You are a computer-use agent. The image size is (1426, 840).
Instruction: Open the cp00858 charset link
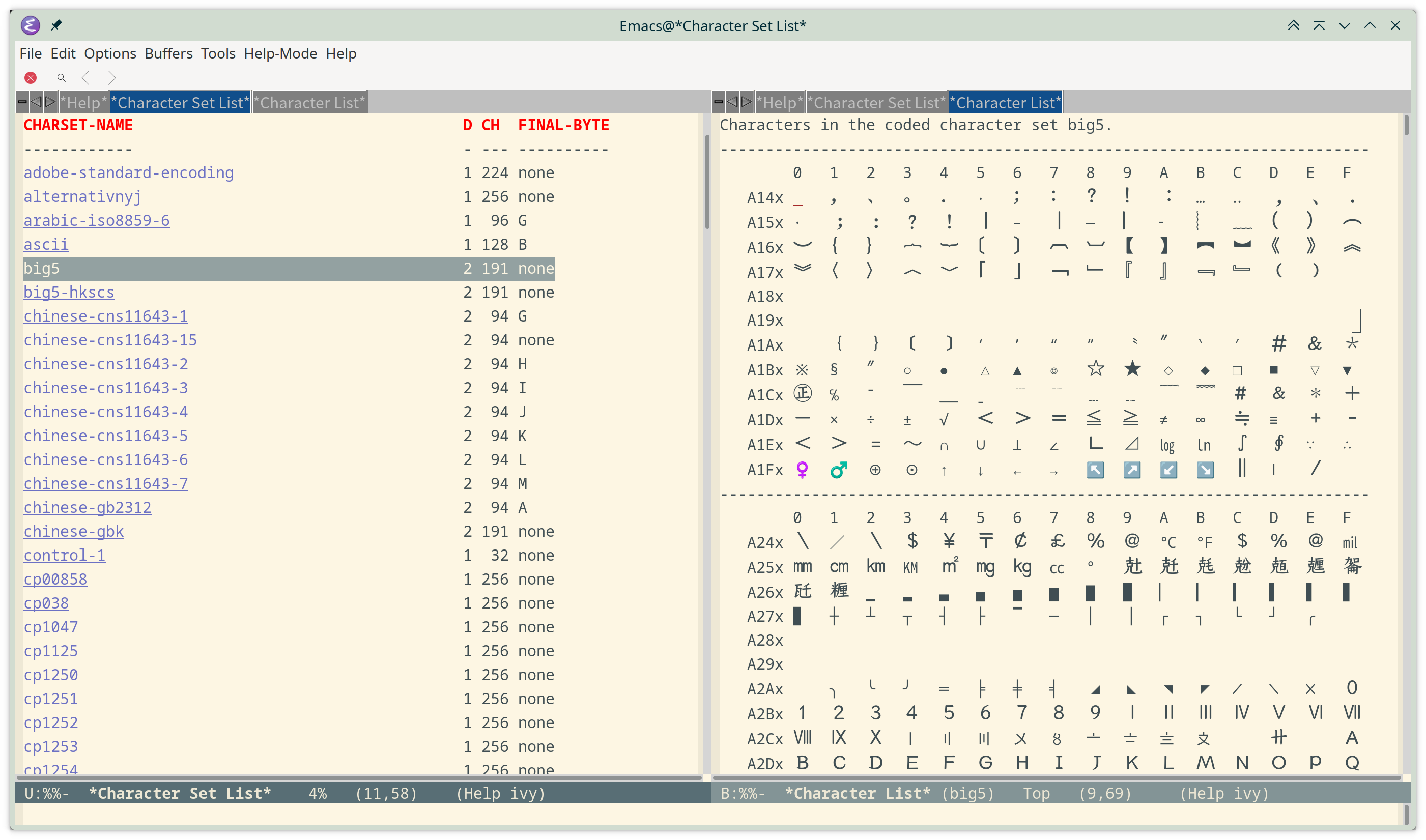tap(55, 579)
